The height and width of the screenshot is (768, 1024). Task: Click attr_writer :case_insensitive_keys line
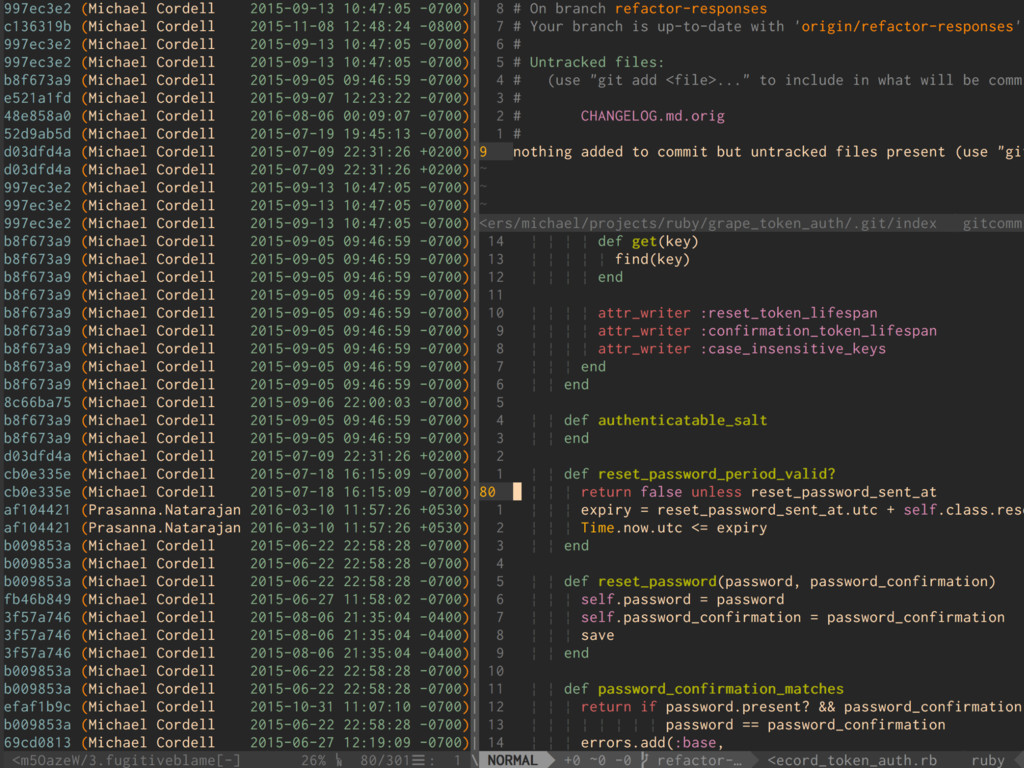coord(741,349)
